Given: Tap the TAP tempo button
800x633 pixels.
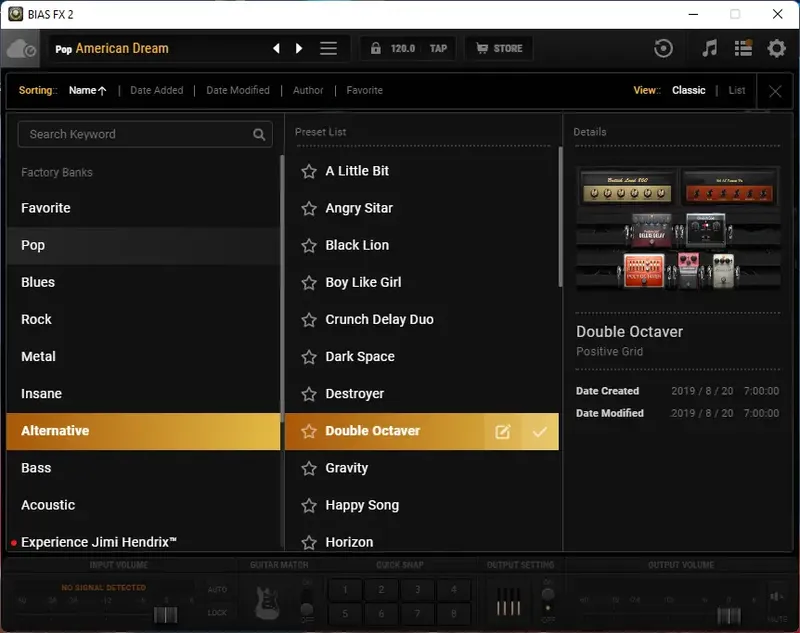Looking at the screenshot, I should (x=438, y=48).
